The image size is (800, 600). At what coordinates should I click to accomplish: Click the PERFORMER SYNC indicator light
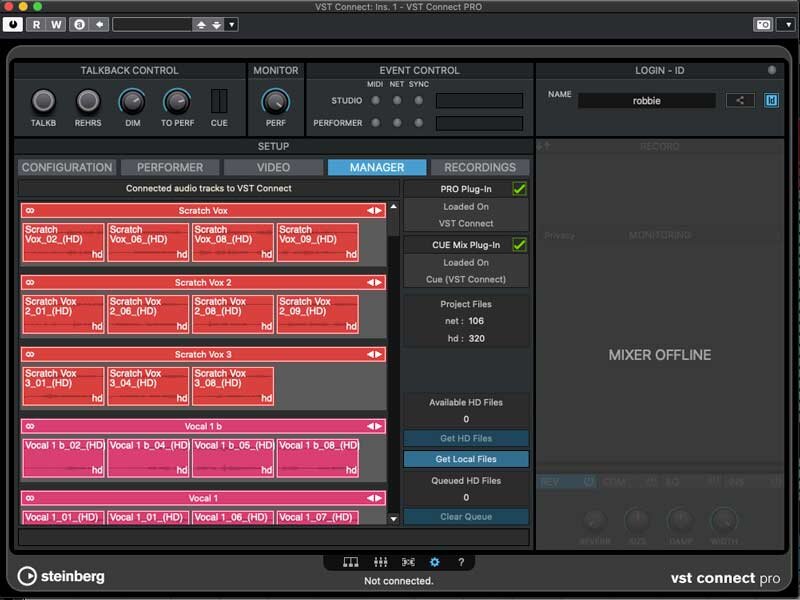[x=418, y=122]
